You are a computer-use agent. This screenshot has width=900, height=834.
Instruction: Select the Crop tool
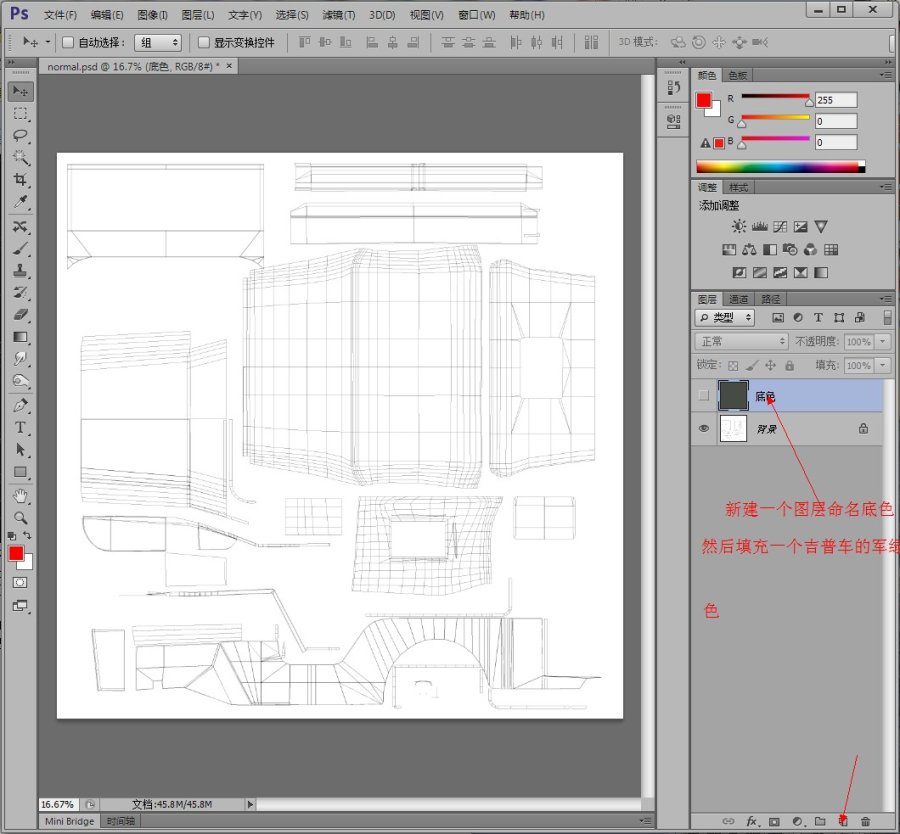coord(20,180)
